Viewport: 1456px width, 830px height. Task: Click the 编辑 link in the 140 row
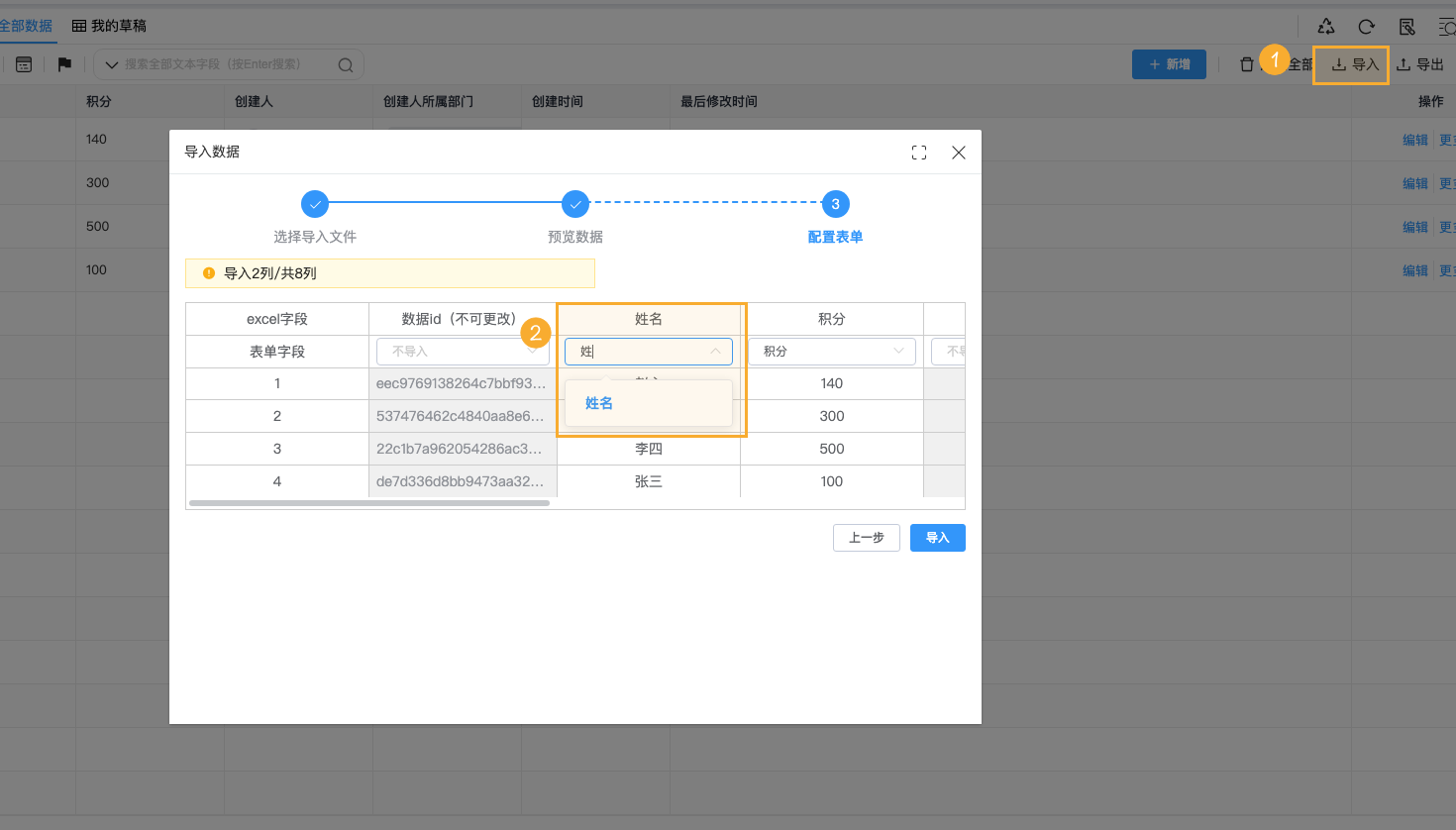1415,141
